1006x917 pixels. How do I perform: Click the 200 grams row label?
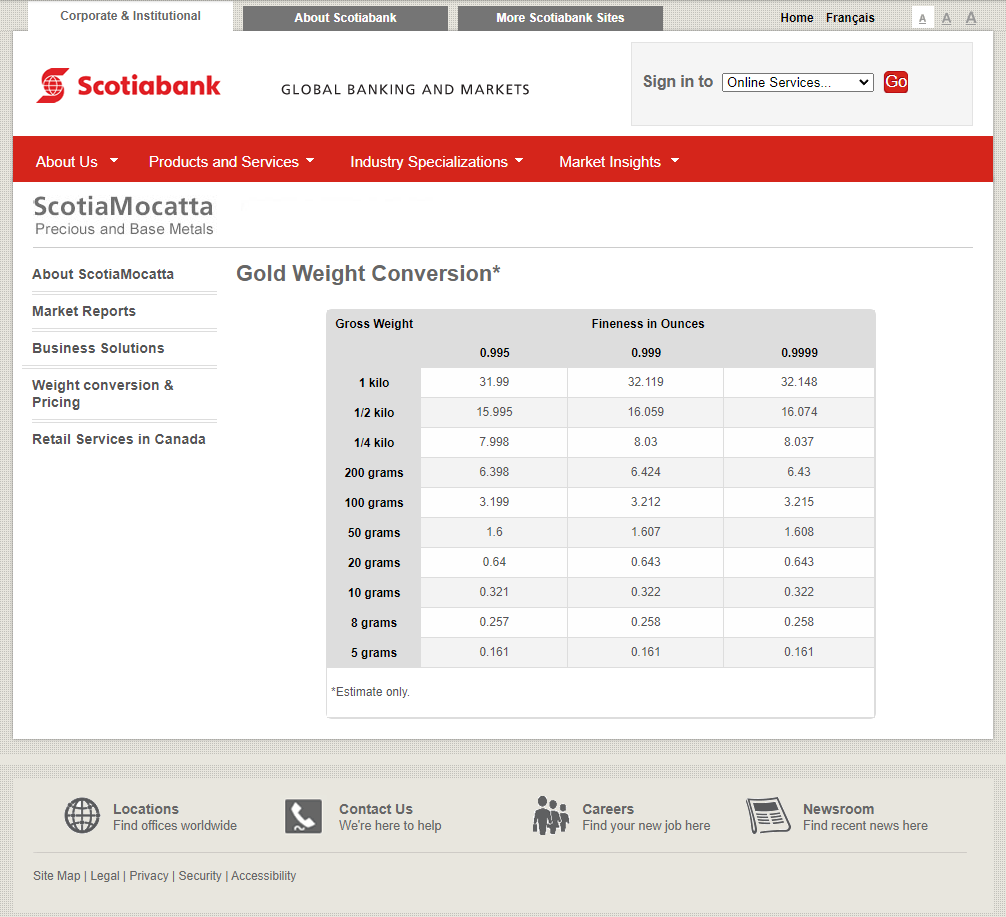pos(374,473)
